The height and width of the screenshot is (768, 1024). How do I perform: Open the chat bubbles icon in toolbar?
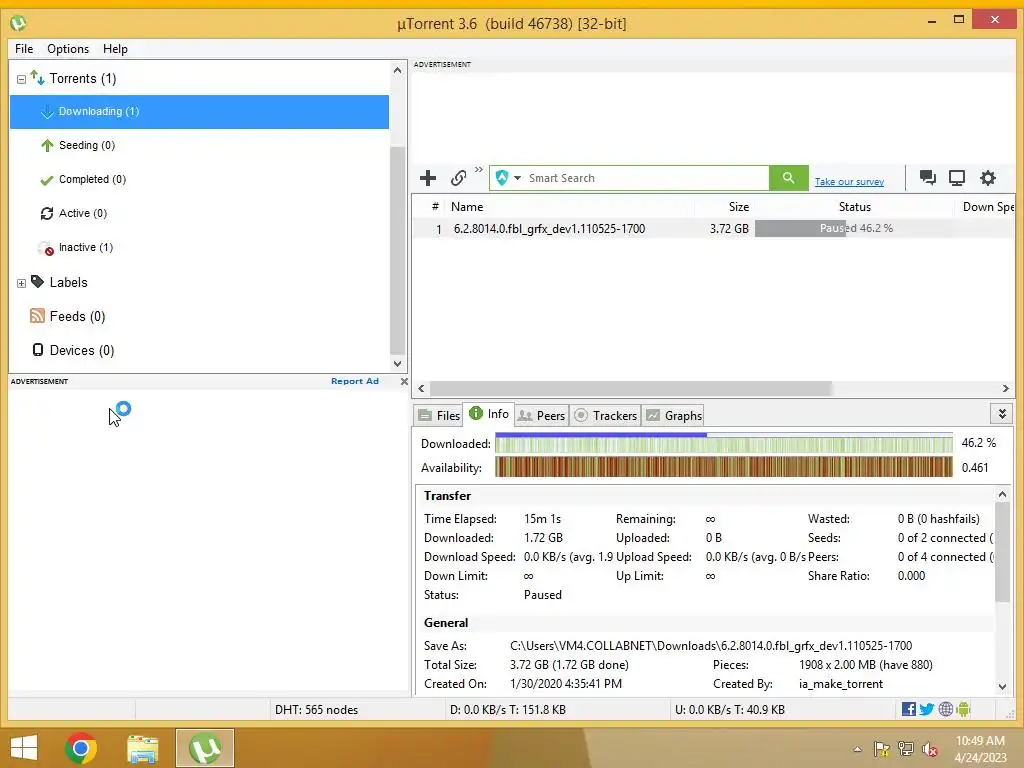point(927,178)
